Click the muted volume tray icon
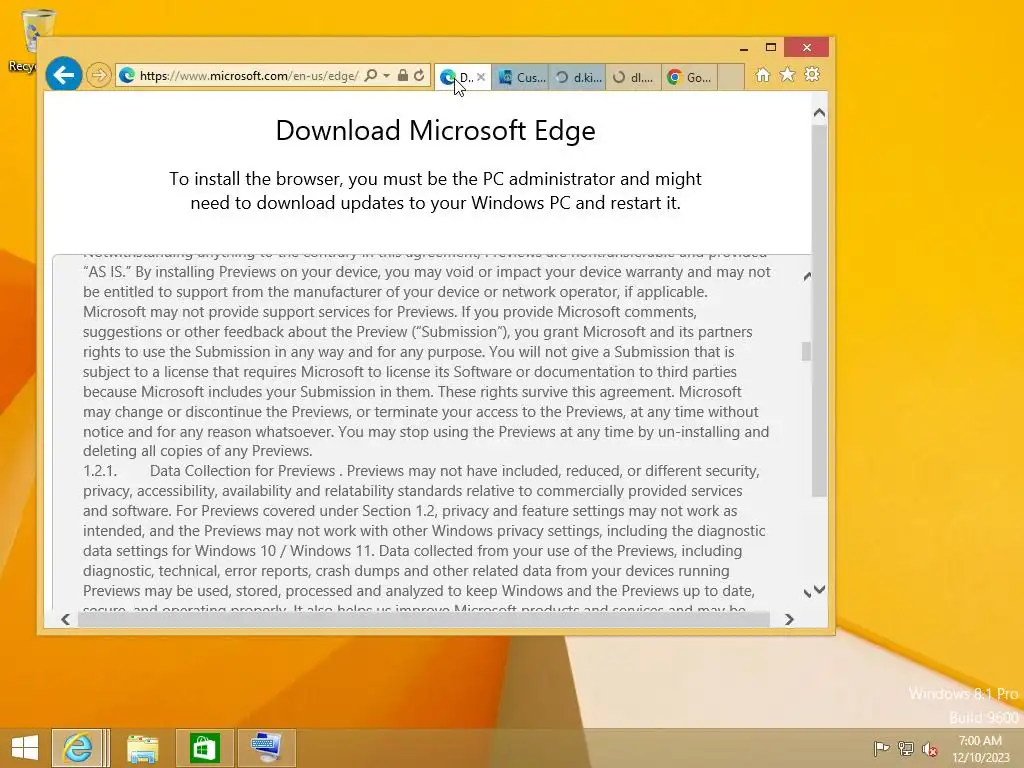 click(x=930, y=749)
